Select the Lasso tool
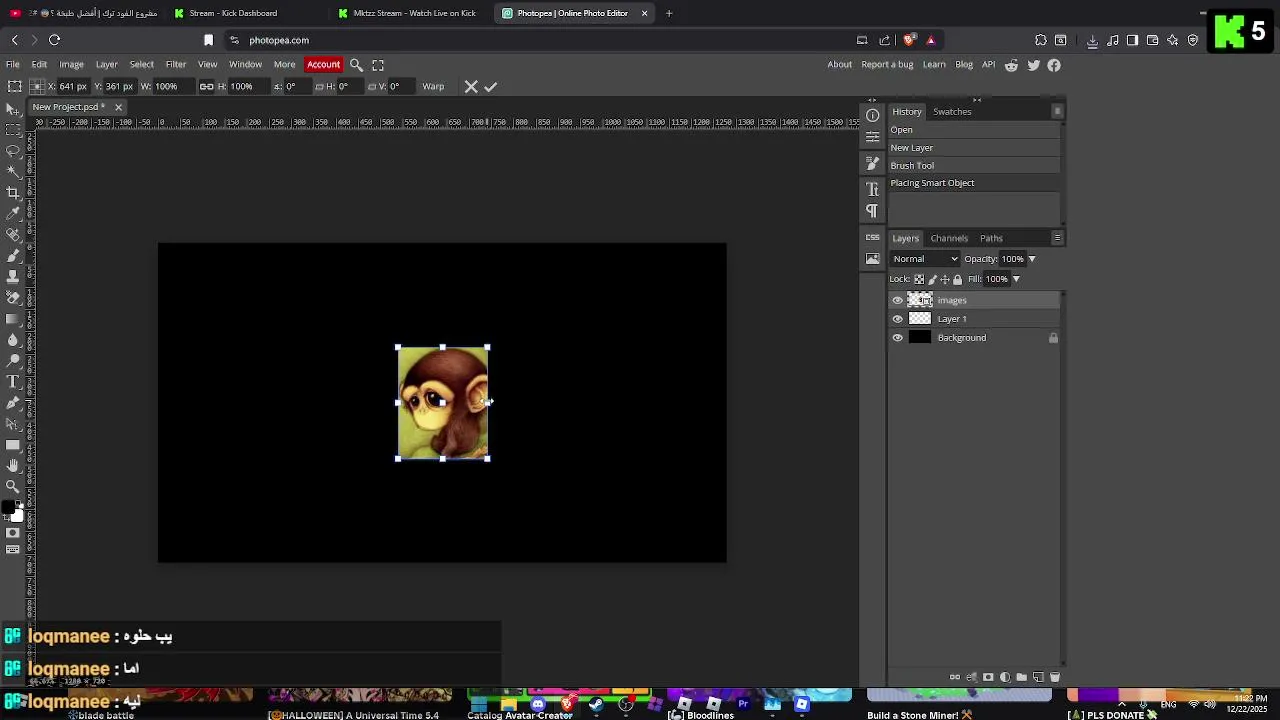Screen dimensions: 1280x720 click(x=13, y=150)
